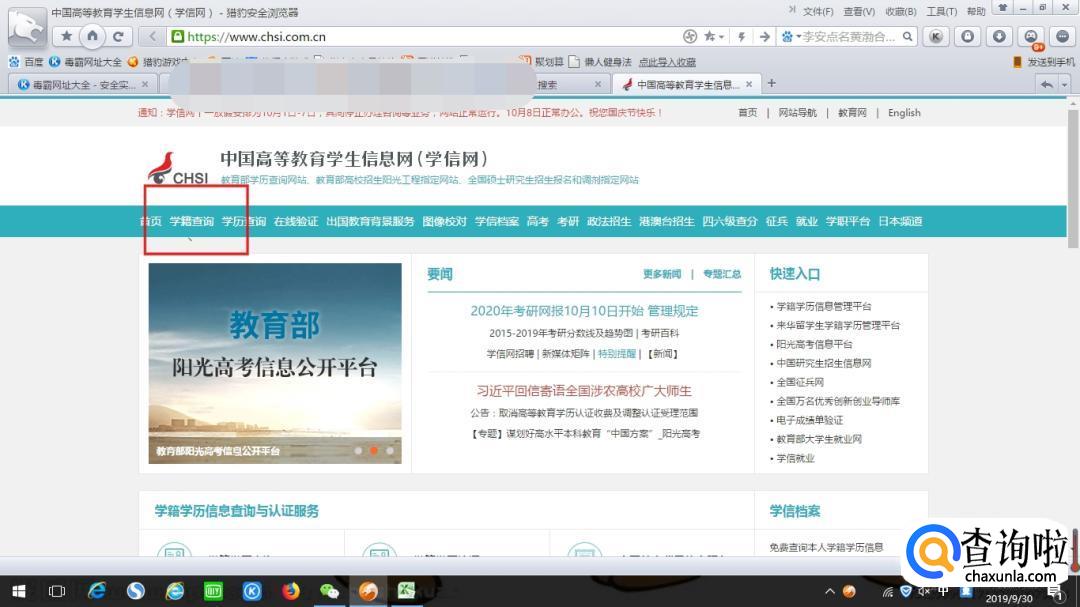The height and width of the screenshot is (607, 1080).
Task: Click the green SSL padlock icon
Action: pos(178,37)
